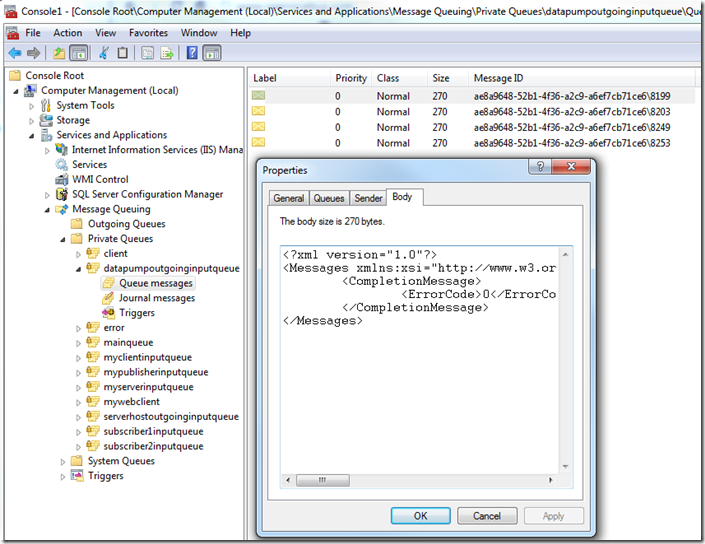Click the WMI Control icon
The image size is (705, 544).
pos(61,179)
